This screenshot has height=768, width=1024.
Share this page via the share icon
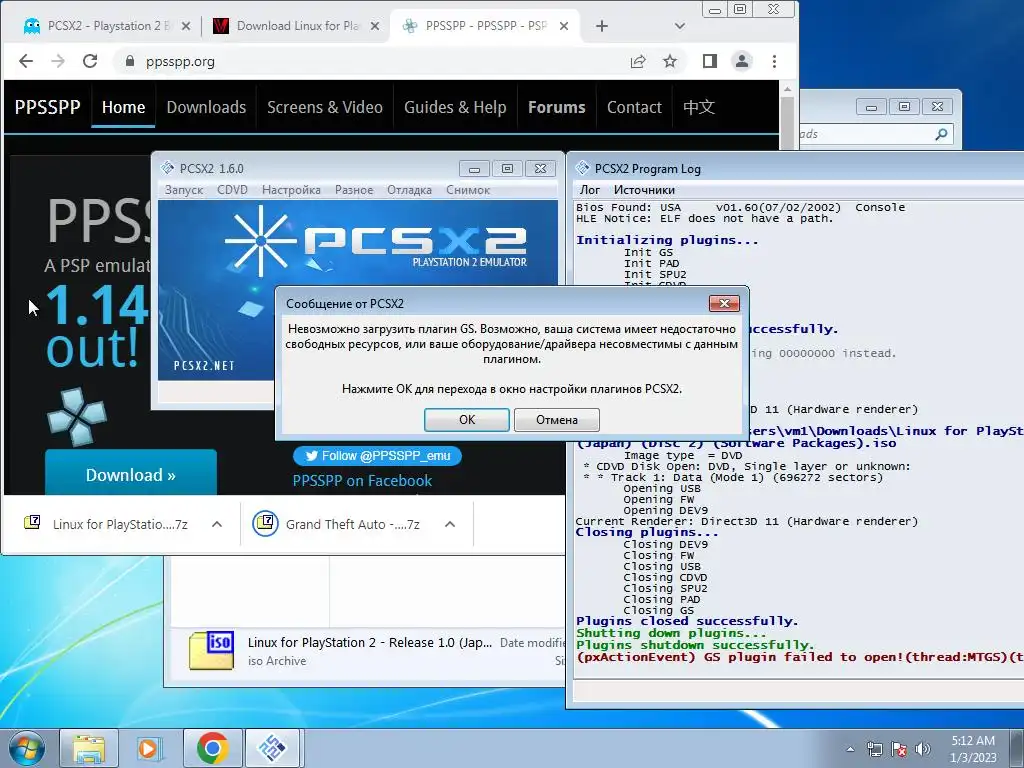pyautogui.click(x=638, y=61)
